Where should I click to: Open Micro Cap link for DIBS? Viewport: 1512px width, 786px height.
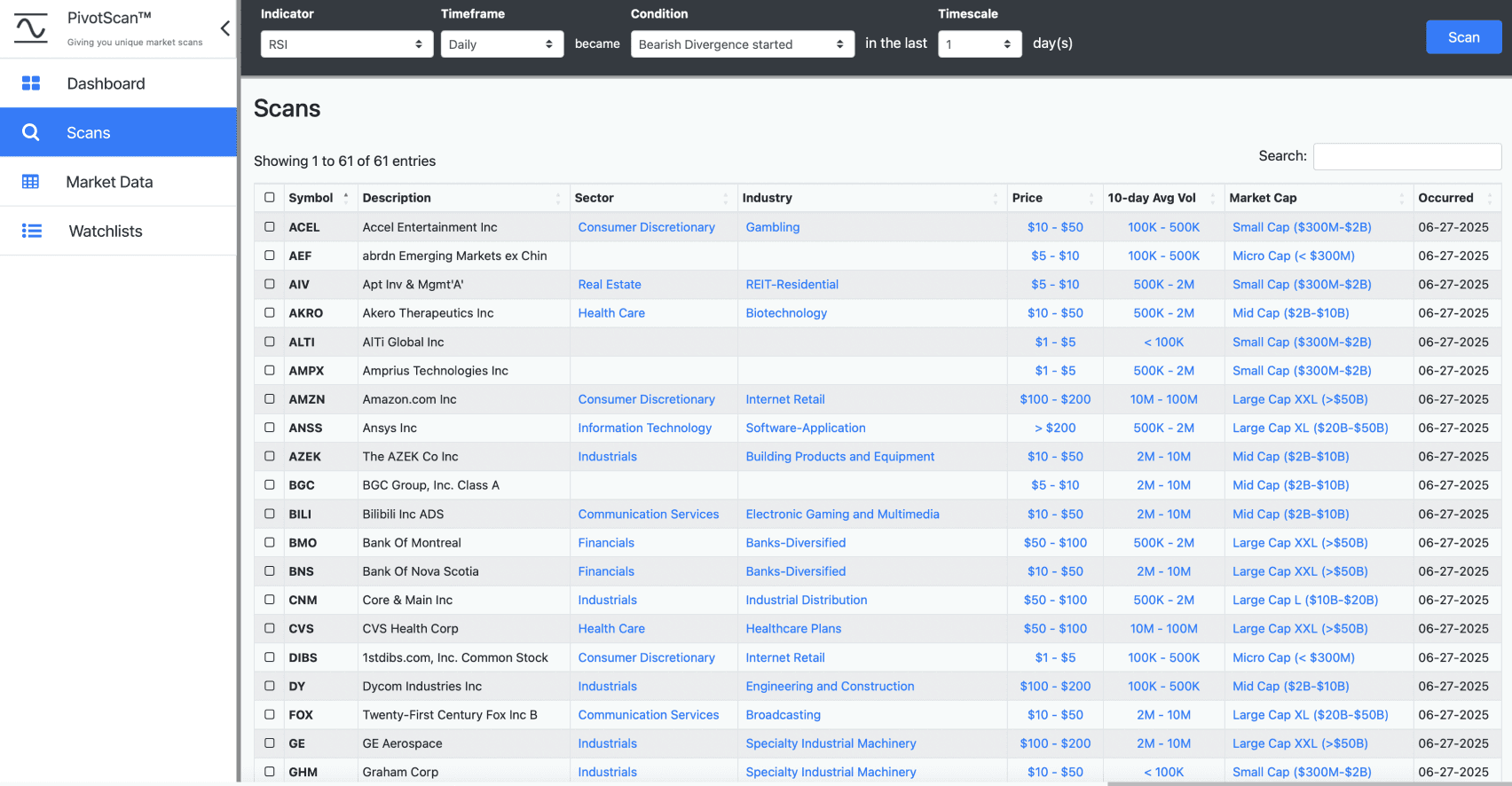pos(1294,657)
